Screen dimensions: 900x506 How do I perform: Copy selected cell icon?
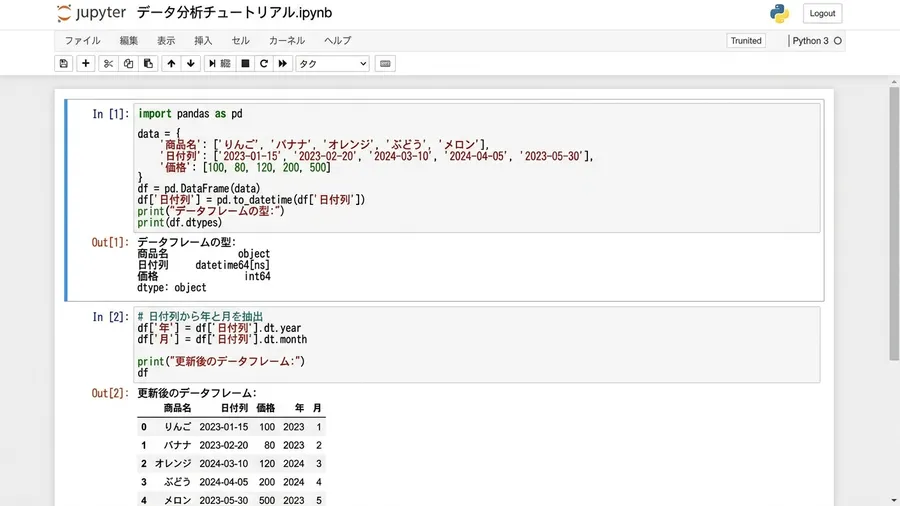coord(128,64)
